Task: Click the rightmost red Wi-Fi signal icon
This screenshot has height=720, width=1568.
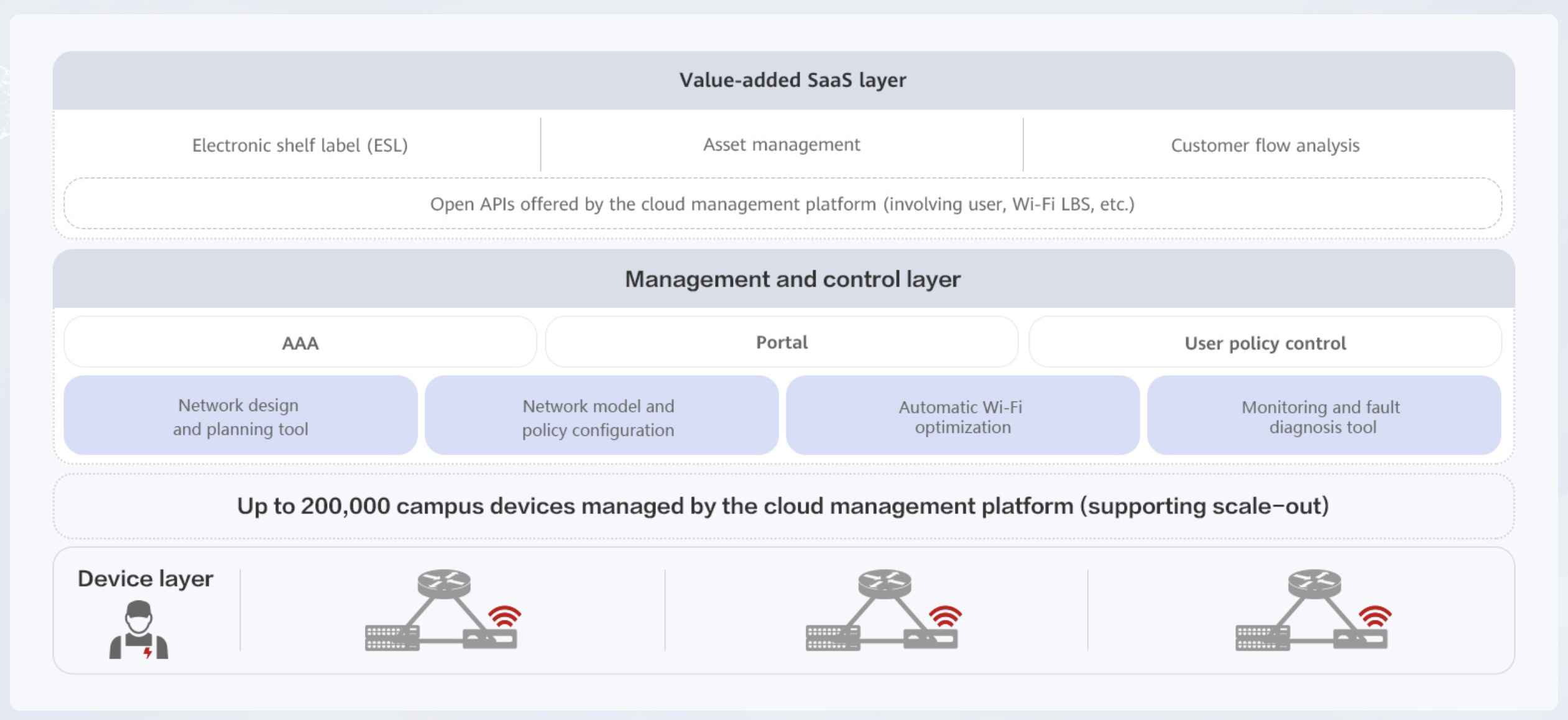Action: [x=1375, y=616]
